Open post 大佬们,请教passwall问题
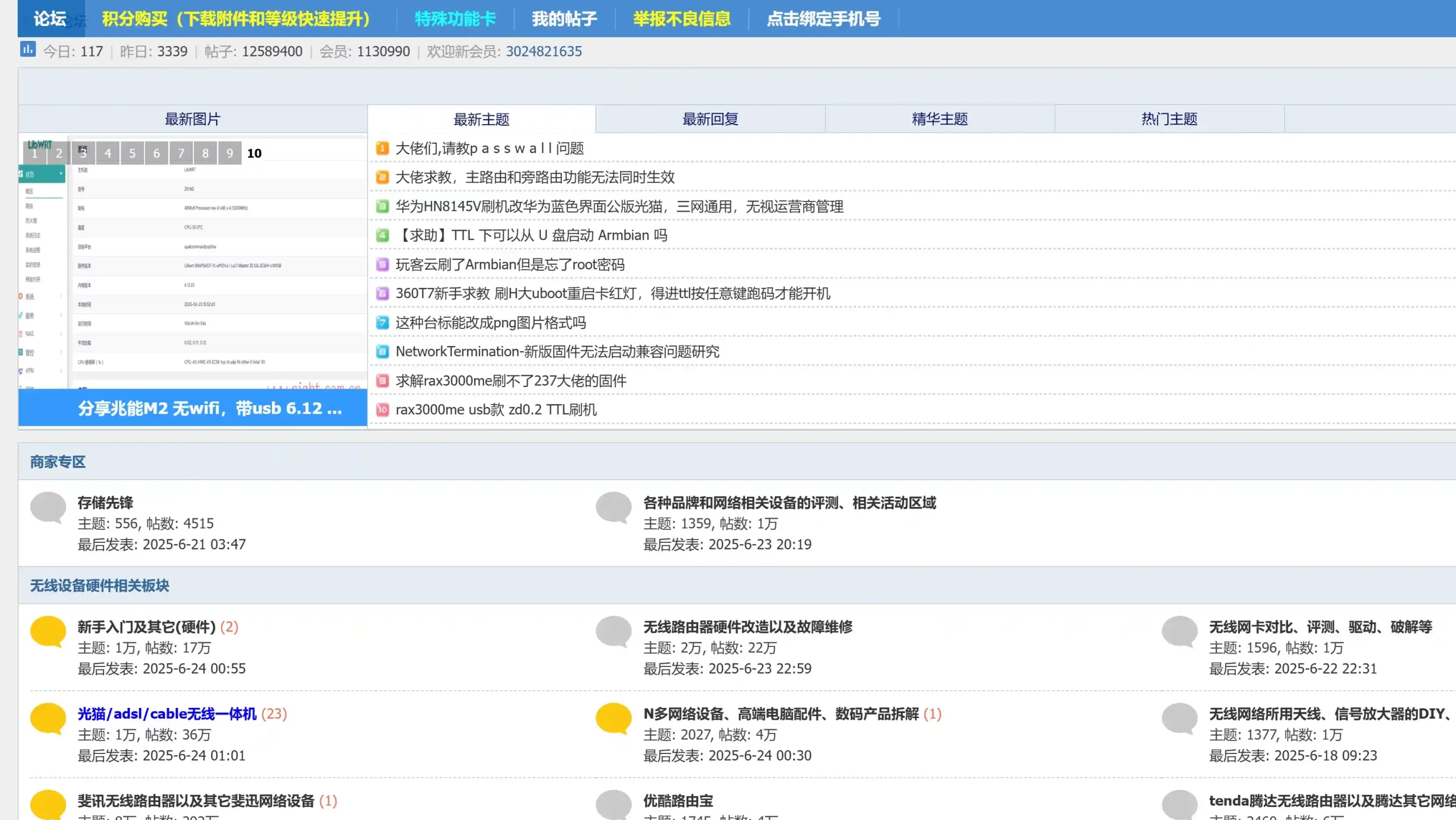This screenshot has height=820, width=1456. [x=490, y=149]
